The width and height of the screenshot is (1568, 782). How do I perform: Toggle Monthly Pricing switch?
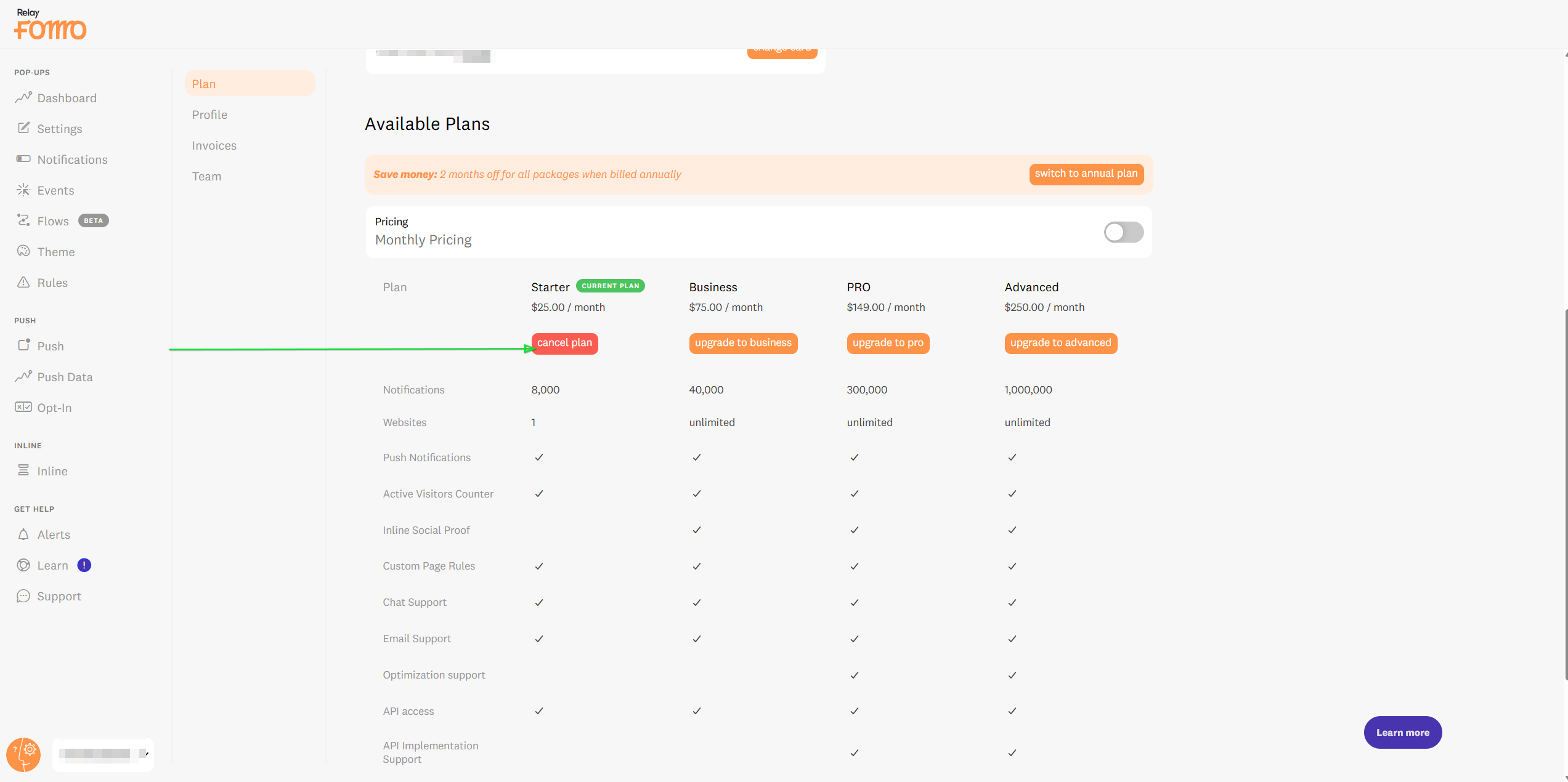(x=1123, y=232)
